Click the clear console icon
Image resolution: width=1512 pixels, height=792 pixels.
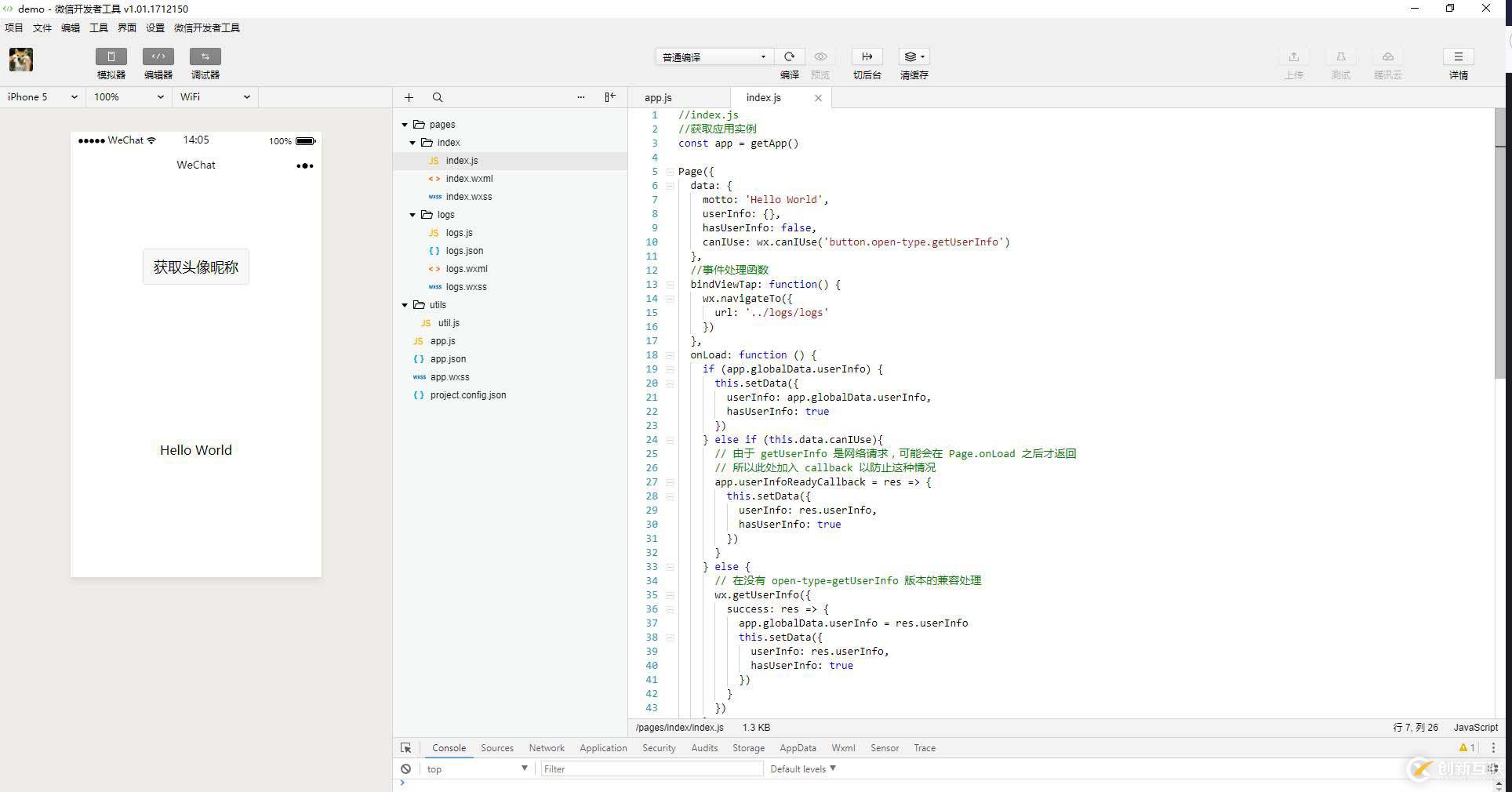(x=405, y=769)
